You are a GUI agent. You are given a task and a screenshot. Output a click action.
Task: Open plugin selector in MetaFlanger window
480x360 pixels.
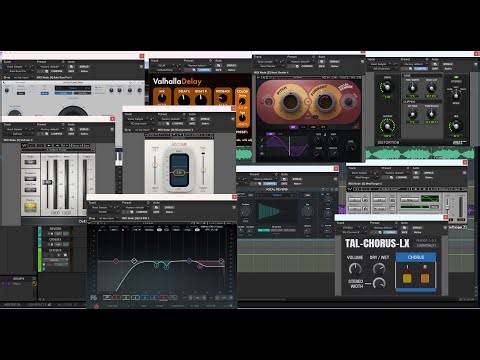coord(363,177)
